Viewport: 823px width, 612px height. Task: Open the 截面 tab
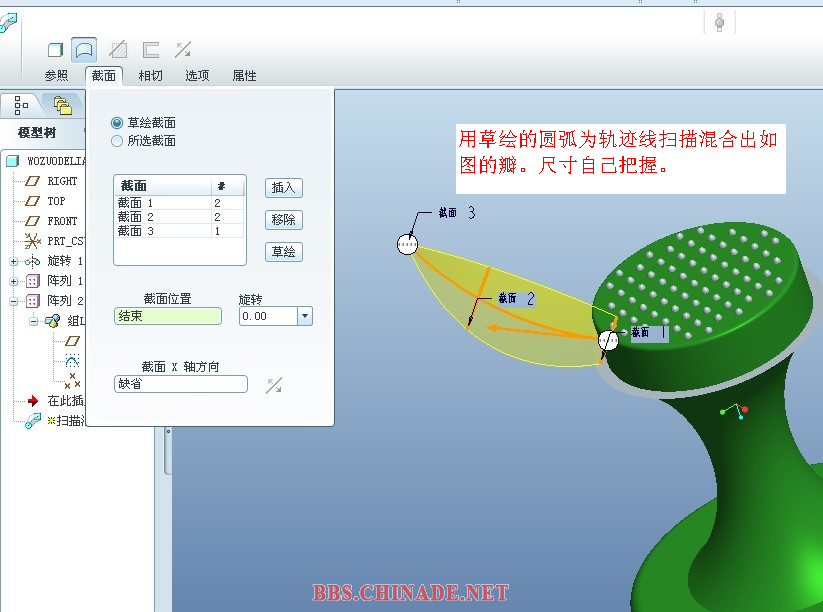(x=104, y=76)
